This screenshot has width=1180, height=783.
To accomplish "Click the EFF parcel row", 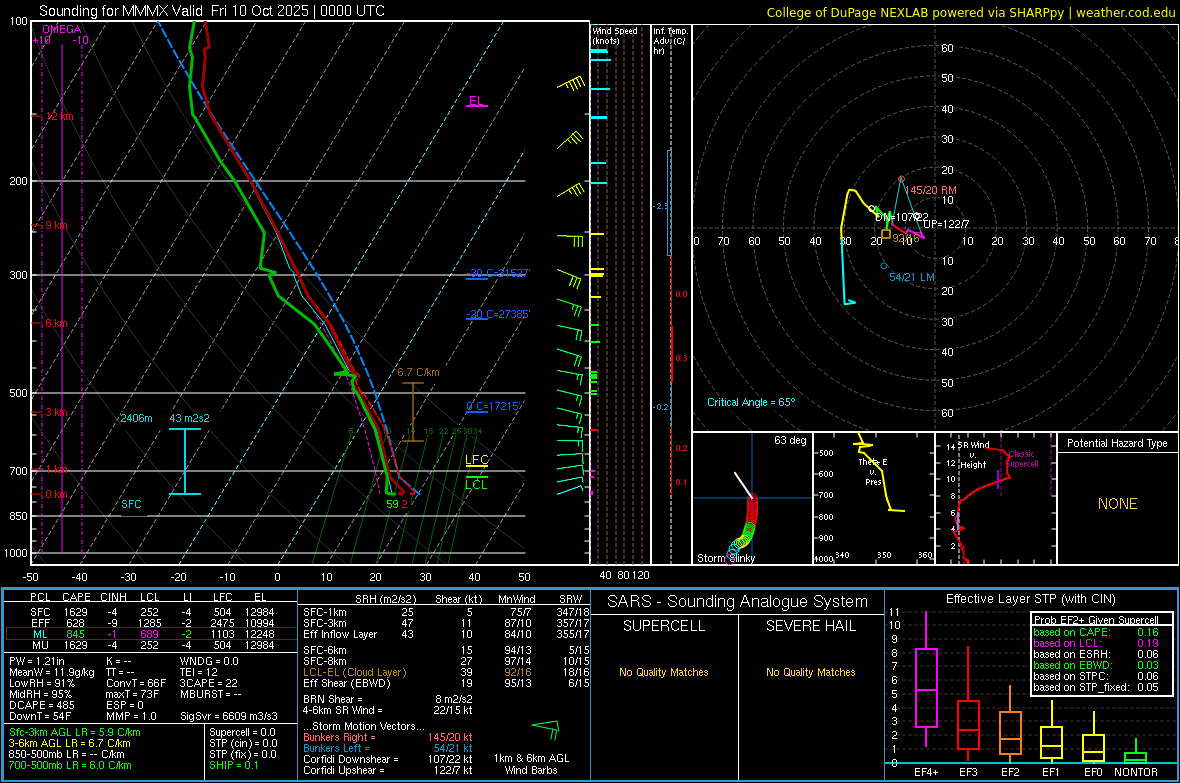I will coord(151,623).
